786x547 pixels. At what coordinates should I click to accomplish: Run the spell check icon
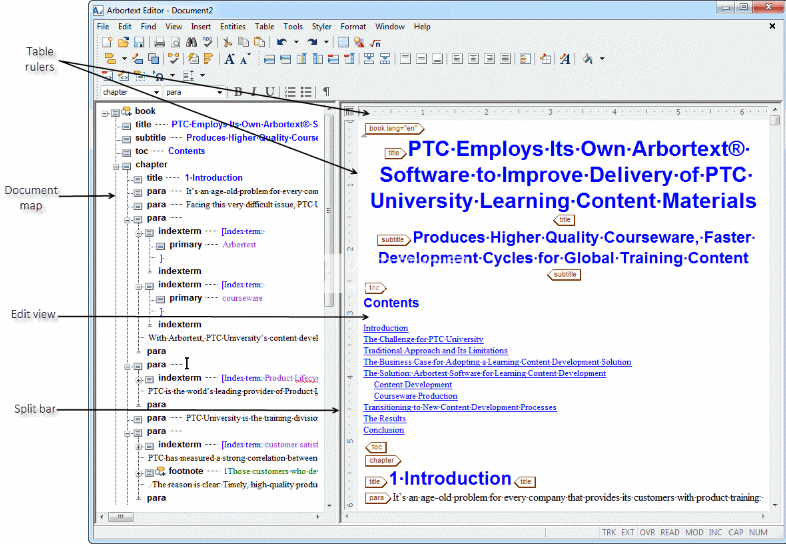pyautogui.click(x=207, y=42)
